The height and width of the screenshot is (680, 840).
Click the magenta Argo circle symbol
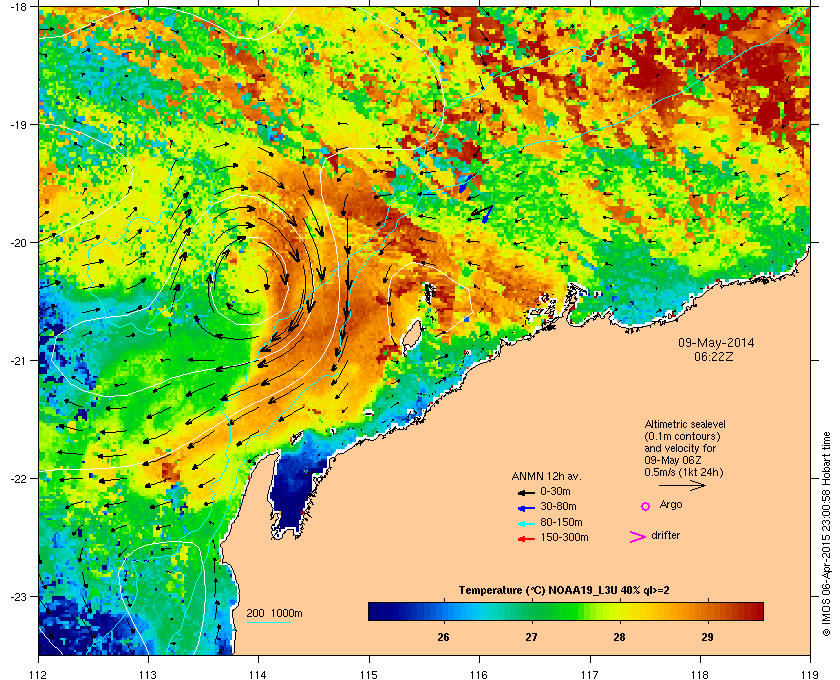point(646,506)
